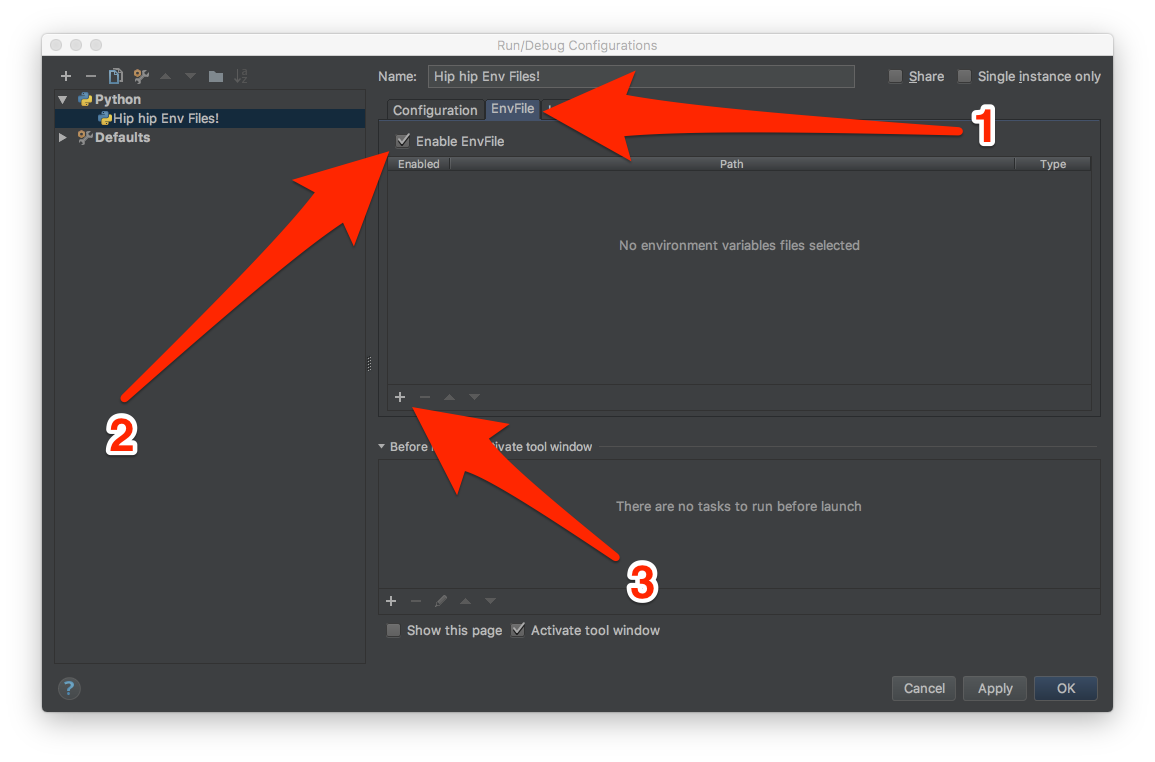Image resolution: width=1155 pixels, height=762 pixels.
Task: Move configuration up in the list
Action: coord(166,76)
